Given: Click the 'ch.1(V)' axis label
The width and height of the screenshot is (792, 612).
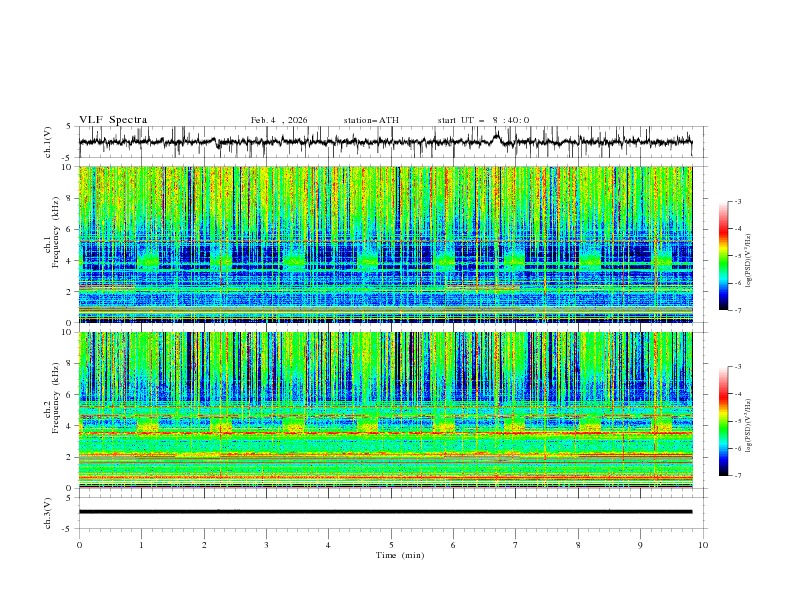Looking at the screenshot, I should 48,142.
